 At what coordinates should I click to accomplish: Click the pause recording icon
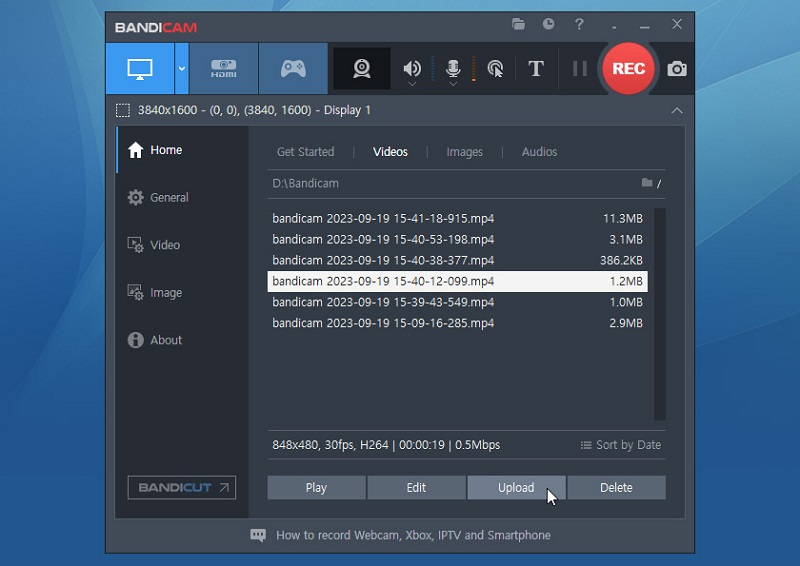(580, 68)
